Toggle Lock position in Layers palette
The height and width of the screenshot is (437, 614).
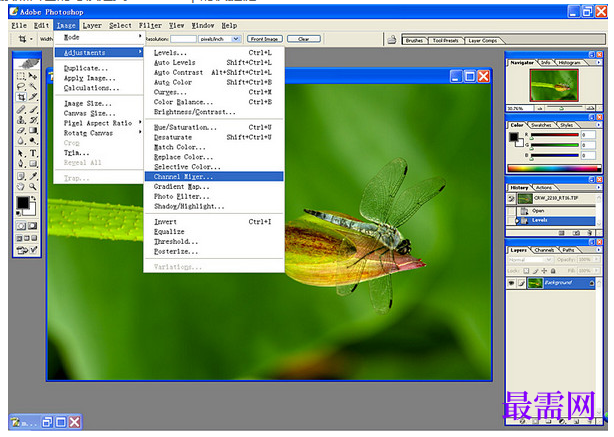544,271
